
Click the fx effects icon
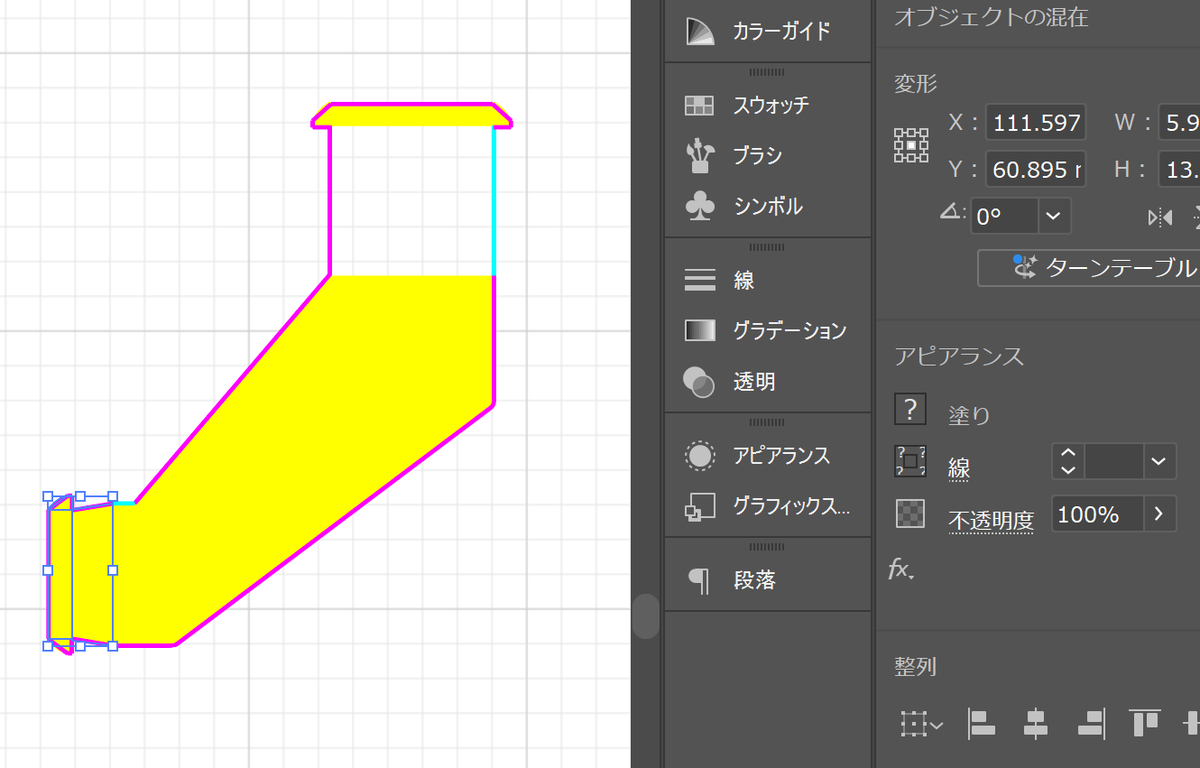[901, 570]
